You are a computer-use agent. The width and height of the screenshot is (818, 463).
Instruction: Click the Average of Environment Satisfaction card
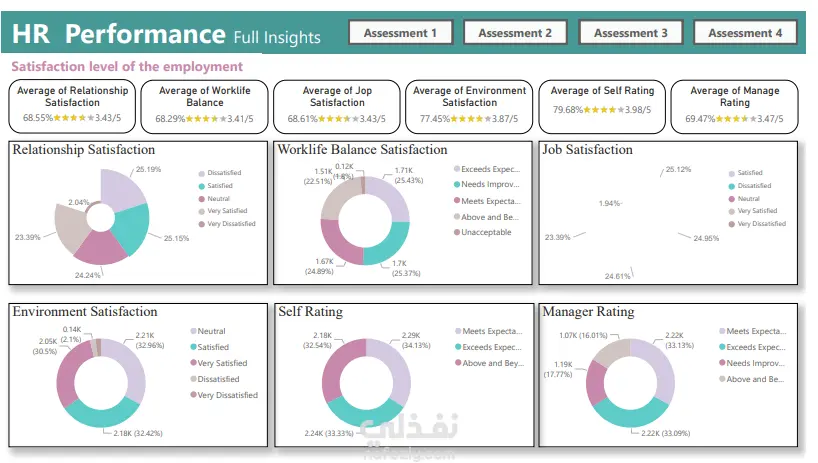pyautogui.click(x=469, y=105)
